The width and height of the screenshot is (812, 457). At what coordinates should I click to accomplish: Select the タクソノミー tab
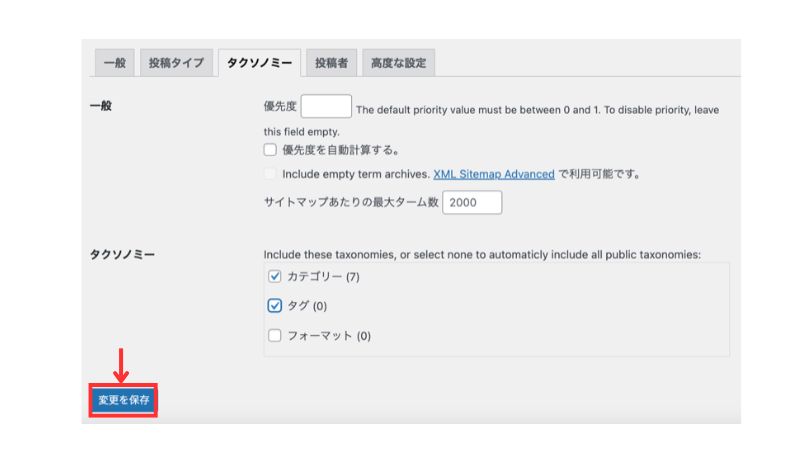(259, 63)
